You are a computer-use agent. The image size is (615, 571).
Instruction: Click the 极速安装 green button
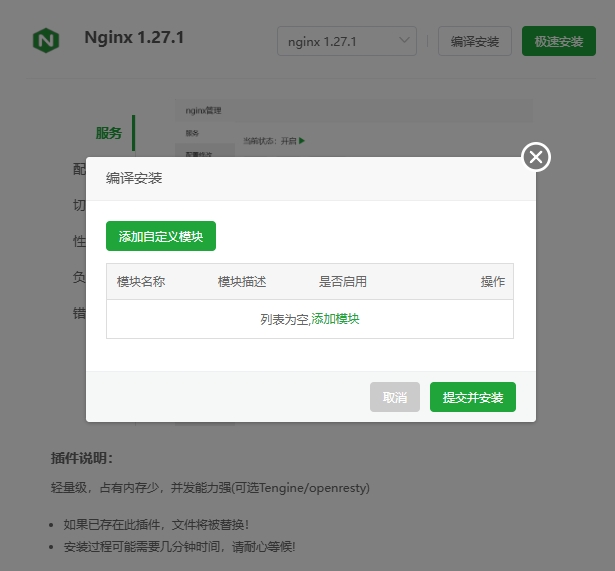coord(559,41)
